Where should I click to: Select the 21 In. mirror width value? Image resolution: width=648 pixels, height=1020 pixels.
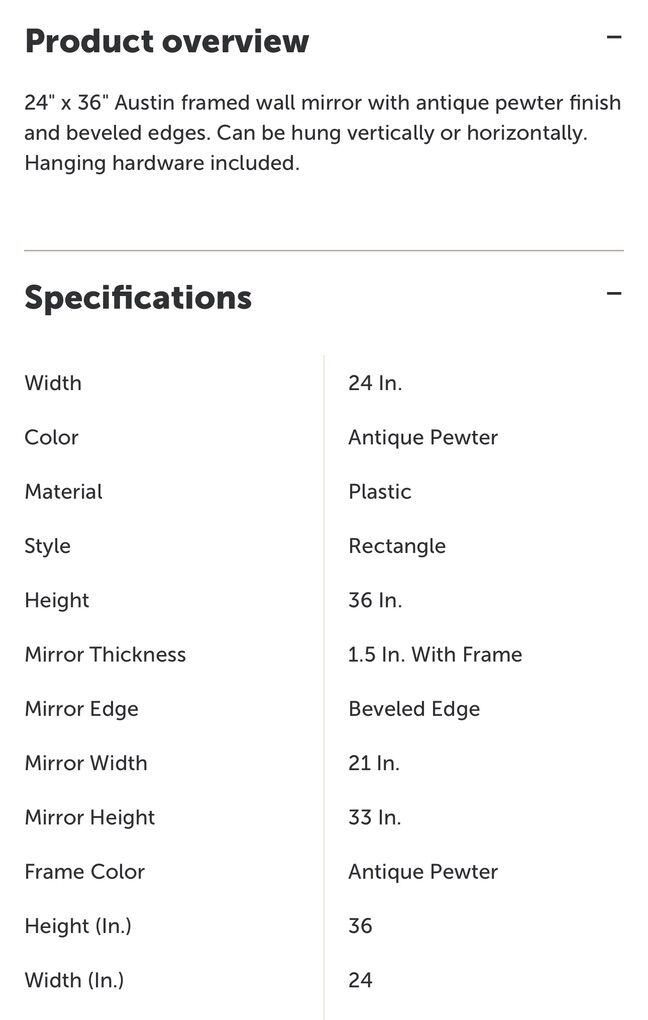pos(374,763)
